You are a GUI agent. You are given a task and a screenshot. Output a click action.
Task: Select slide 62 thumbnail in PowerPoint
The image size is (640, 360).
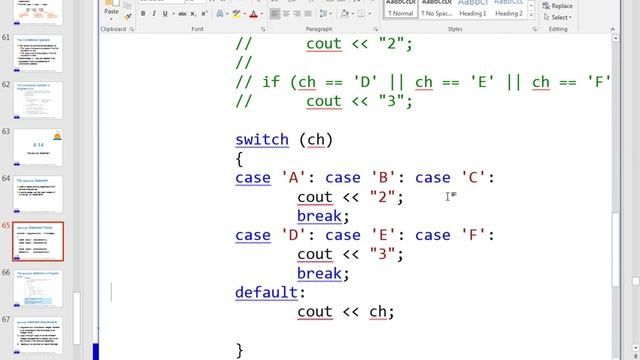tap(38, 100)
